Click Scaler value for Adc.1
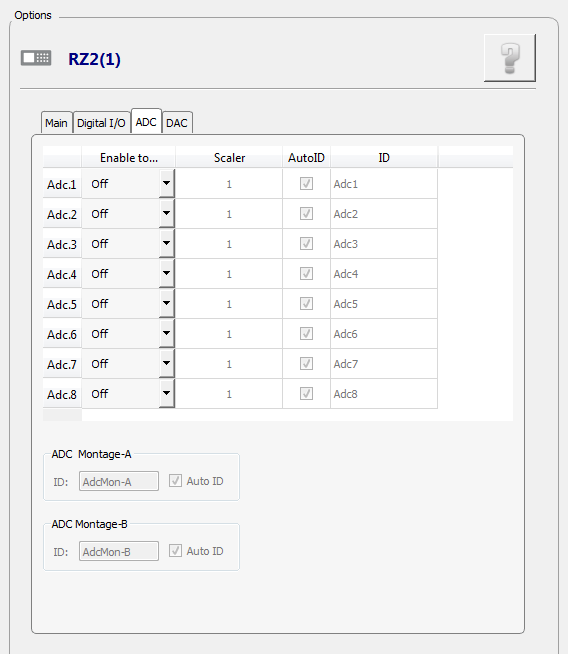The image size is (568, 654). coord(229,184)
